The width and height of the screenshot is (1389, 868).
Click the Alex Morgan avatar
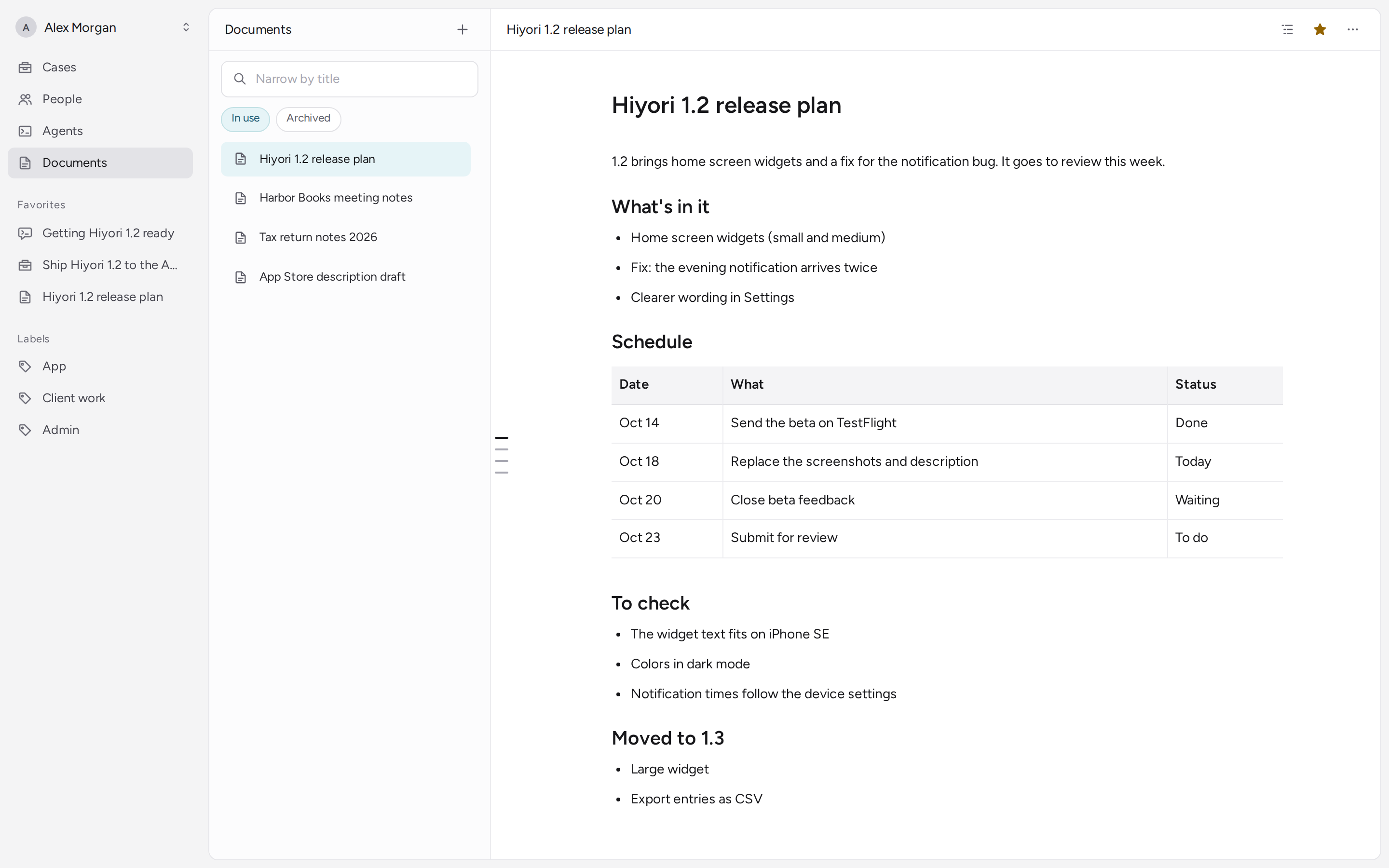coord(26,27)
